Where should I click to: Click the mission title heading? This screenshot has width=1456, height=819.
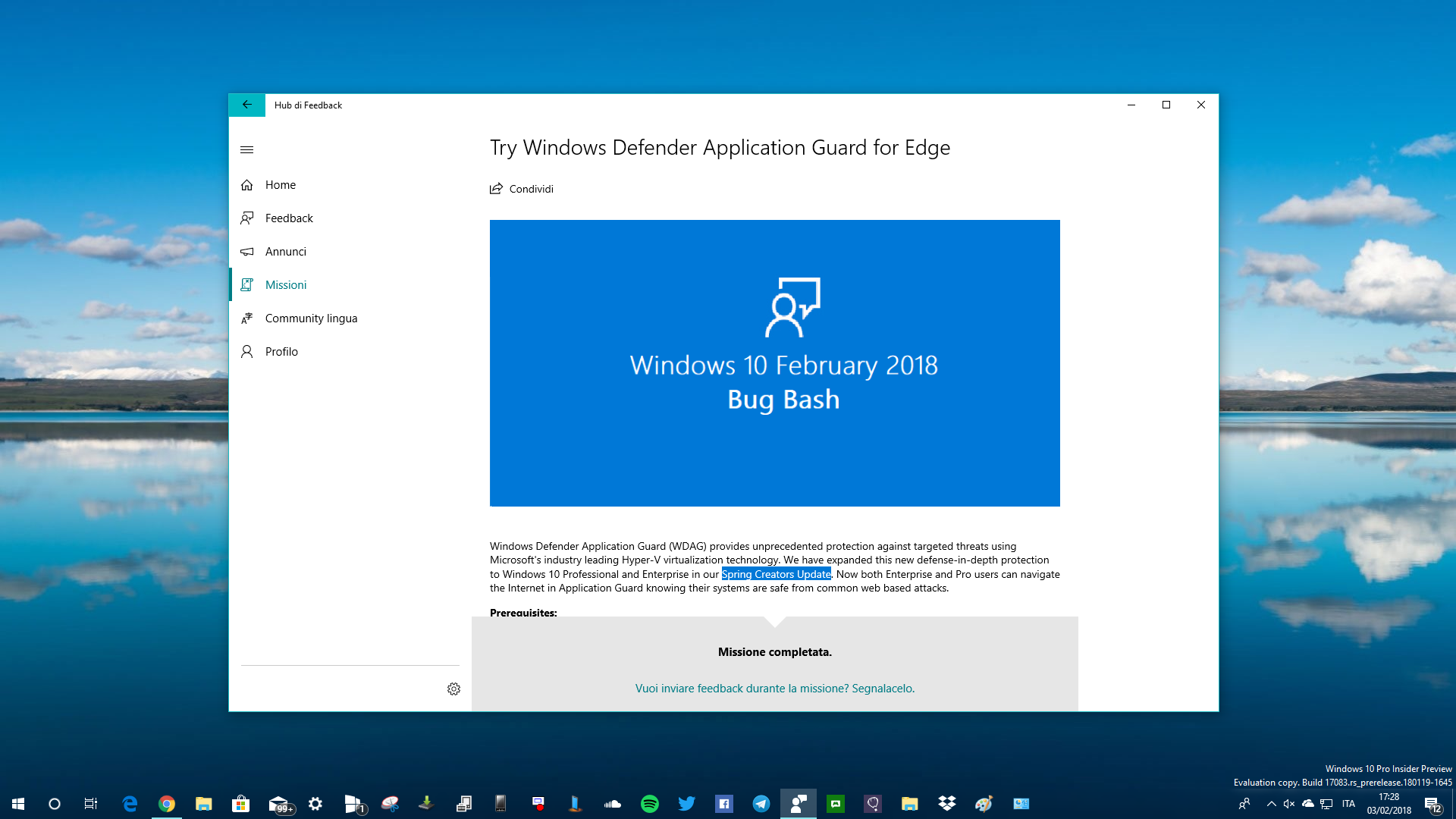[720, 147]
